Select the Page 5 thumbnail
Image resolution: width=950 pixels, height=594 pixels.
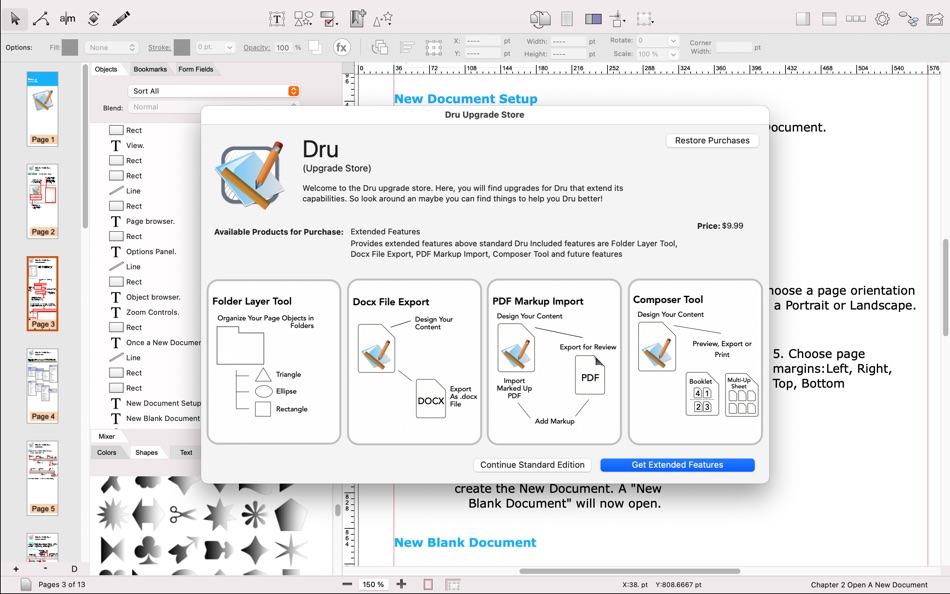[42, 478]
